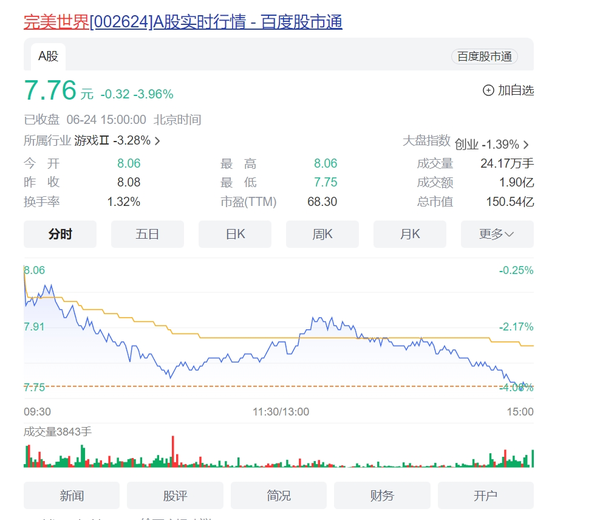Click the 市盈(TTM) value 68.30
Viewport: 600px width, 520px height.
322,202
